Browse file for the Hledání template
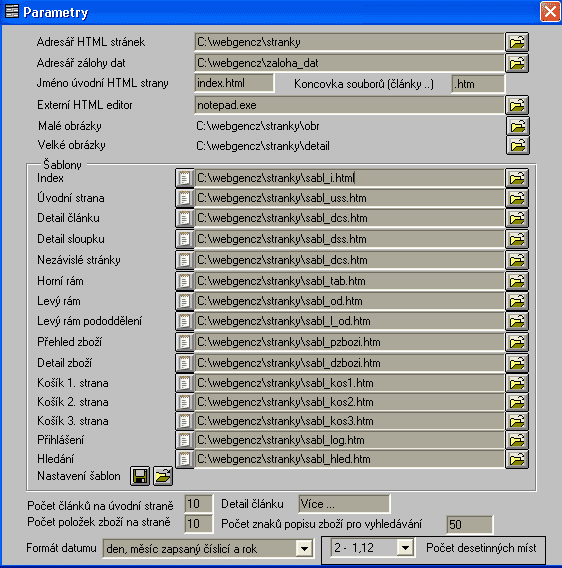 tap(517, 459)
